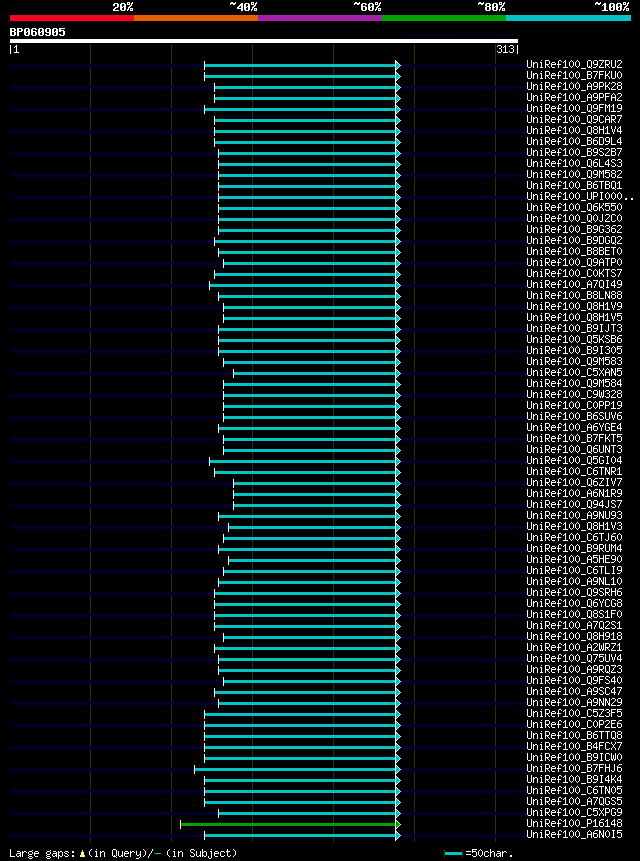Click the UniRef100_C6TNR1 label
Viewport: 640px width, 861px height.
coord(574,471)
